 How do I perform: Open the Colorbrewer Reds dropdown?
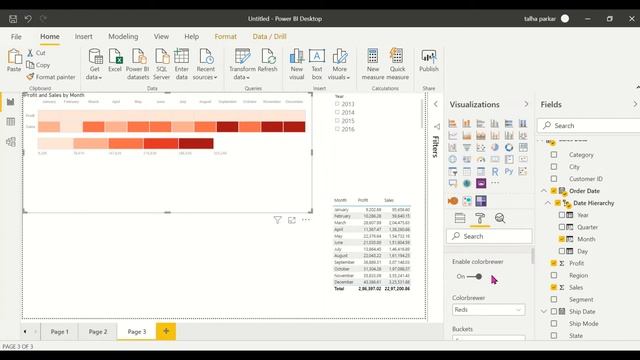(x=488, y=310)
